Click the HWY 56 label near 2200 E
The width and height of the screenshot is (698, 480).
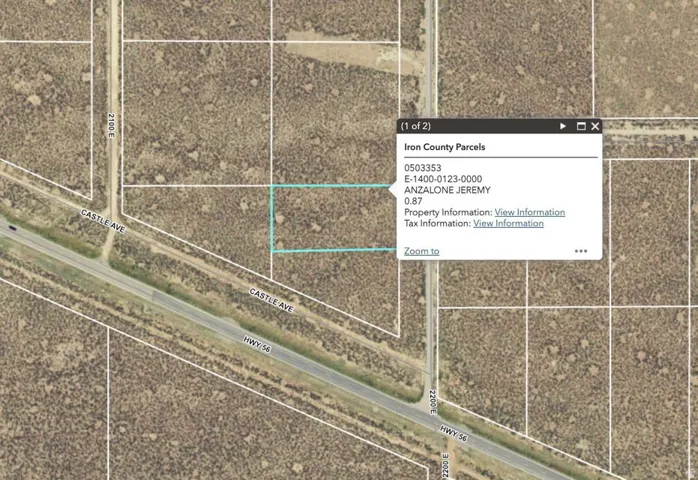(454, 434)
